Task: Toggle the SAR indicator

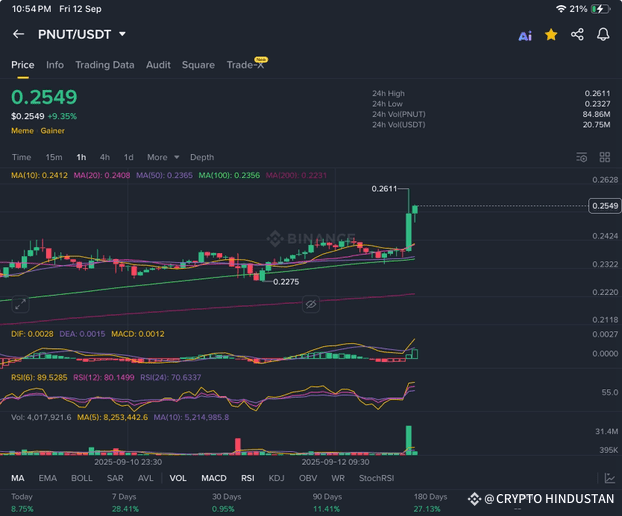Action: pos(115,478)
